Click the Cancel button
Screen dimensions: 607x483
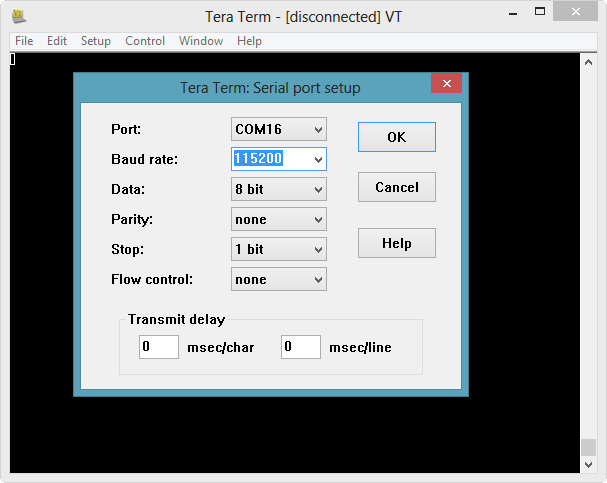tap(396, 188)
